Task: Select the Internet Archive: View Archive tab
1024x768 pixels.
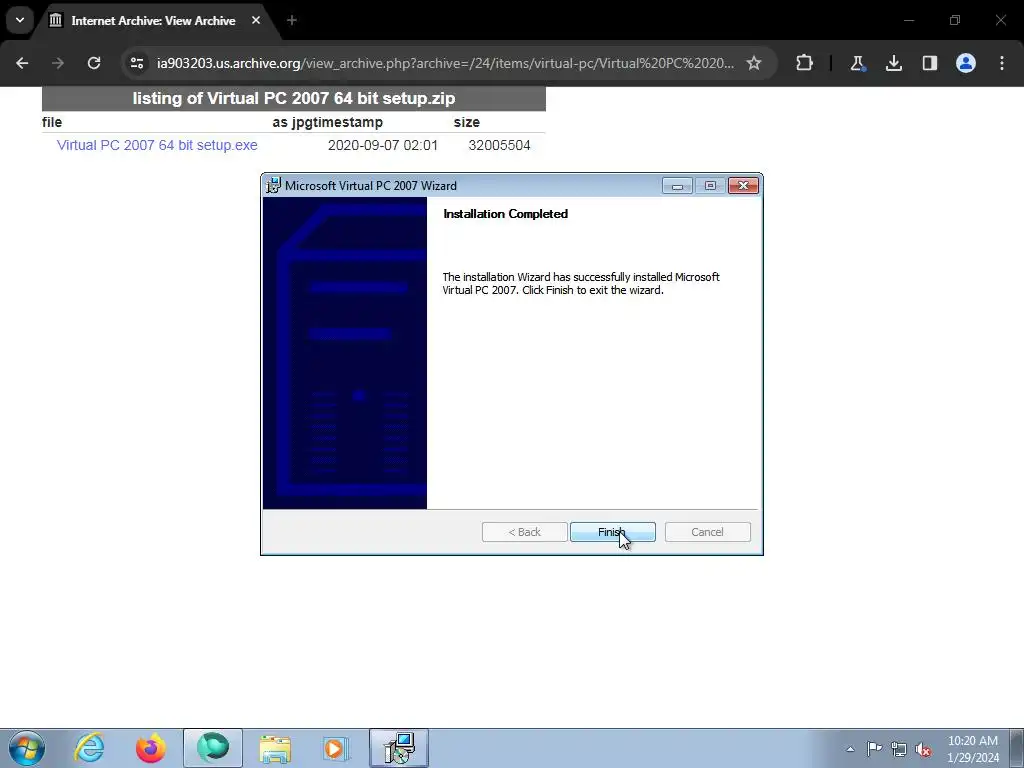Action: click(153, 21)
